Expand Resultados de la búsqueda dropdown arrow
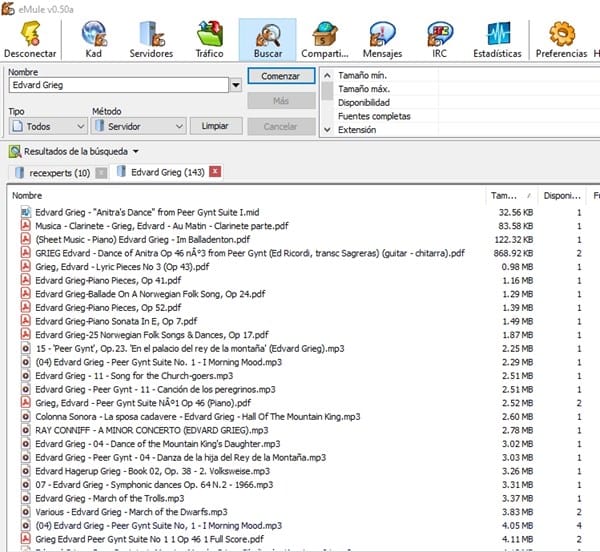This screenshot has height=552, width=600. (135, 151)
